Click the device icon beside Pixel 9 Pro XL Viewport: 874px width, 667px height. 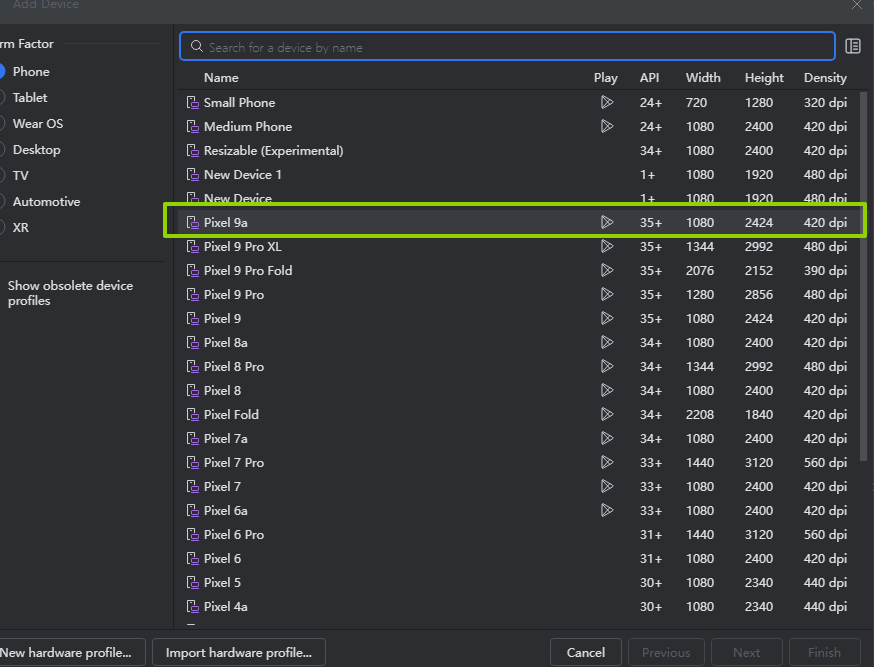click(193, 246)
